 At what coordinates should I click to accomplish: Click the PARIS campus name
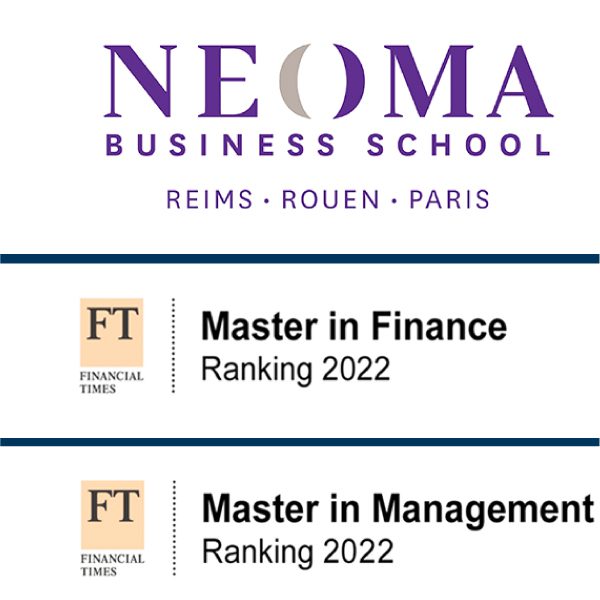(449, 199)
